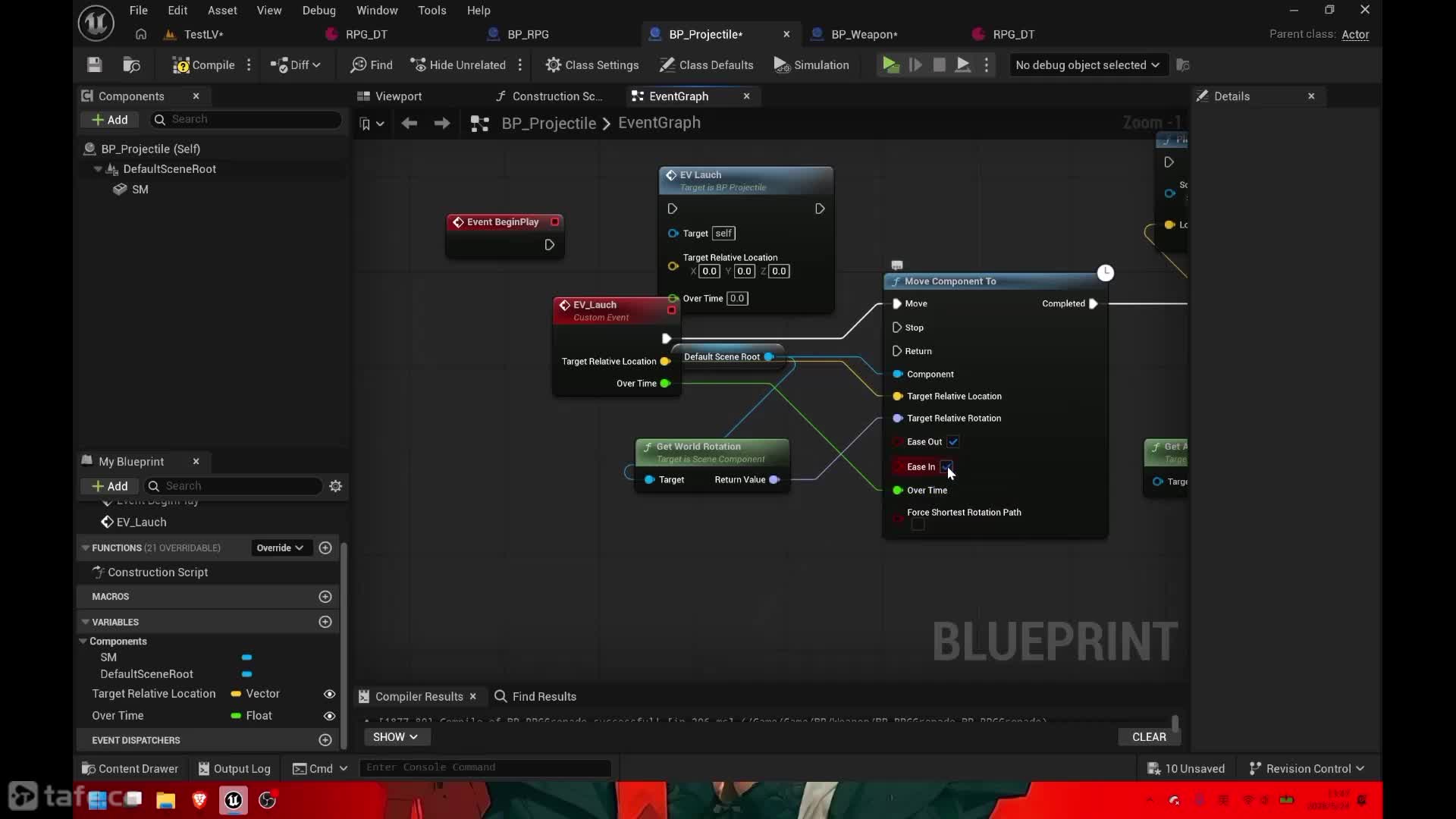
Task: Add a new component with the Add button
Action: pos(110,120)
